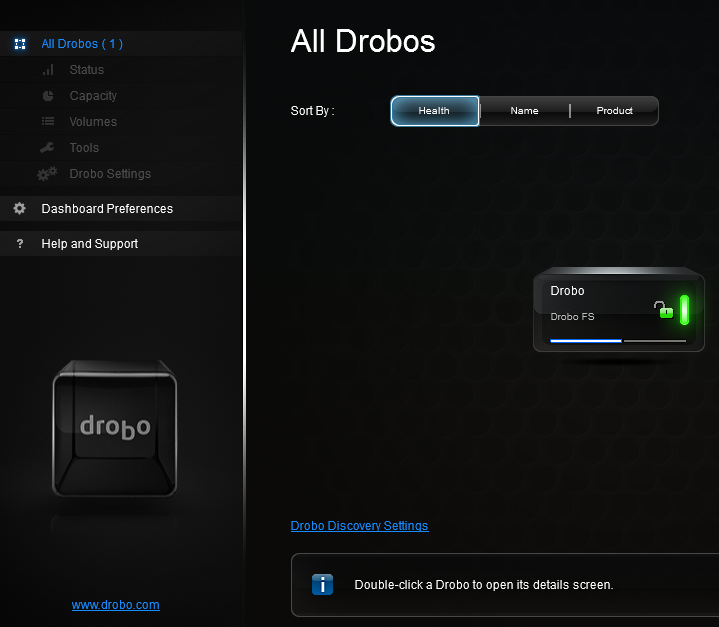
Task: Open Dashboard Preferences
Action: 121,209
